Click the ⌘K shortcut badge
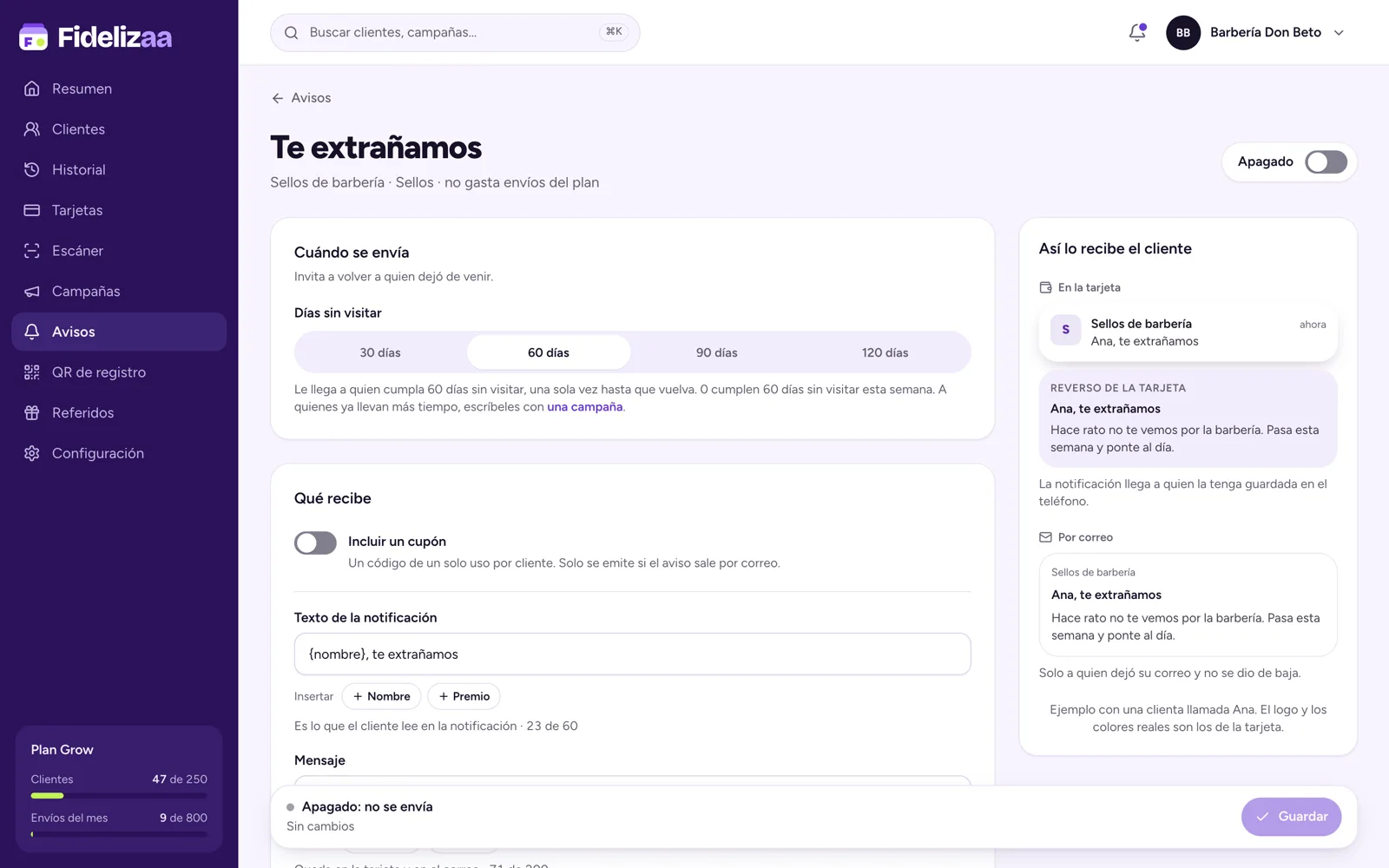The image size is (1389, 868). tap(614, 31)
